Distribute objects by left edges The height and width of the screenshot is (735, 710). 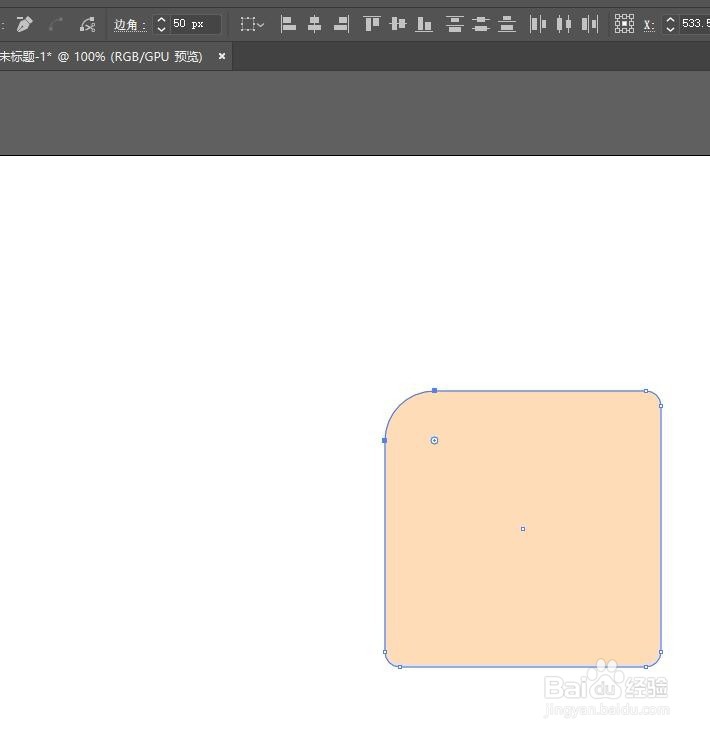coord(538,24)
